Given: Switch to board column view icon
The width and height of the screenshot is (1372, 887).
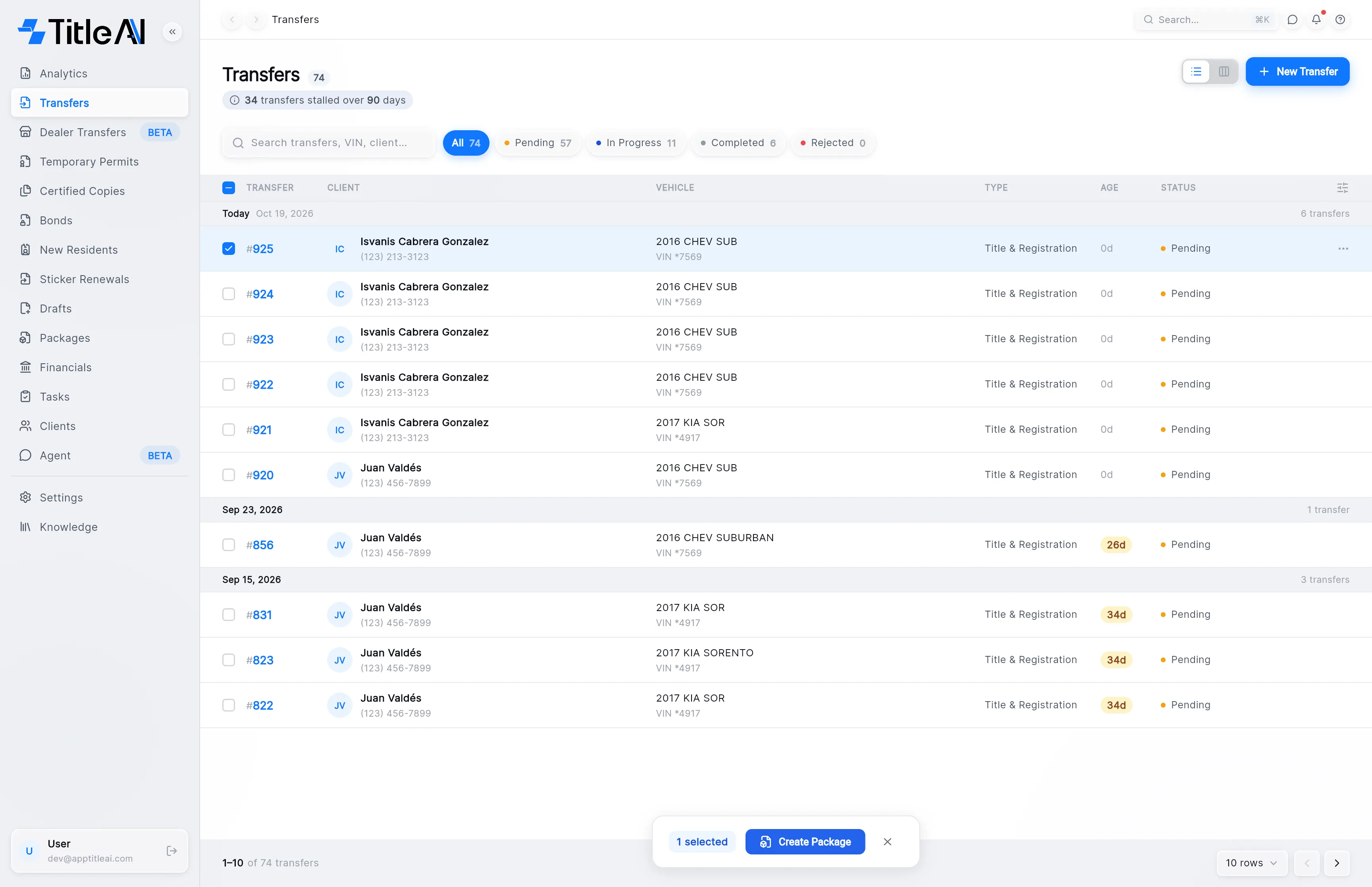Looking at the screenshot, I should point(1224,71).
